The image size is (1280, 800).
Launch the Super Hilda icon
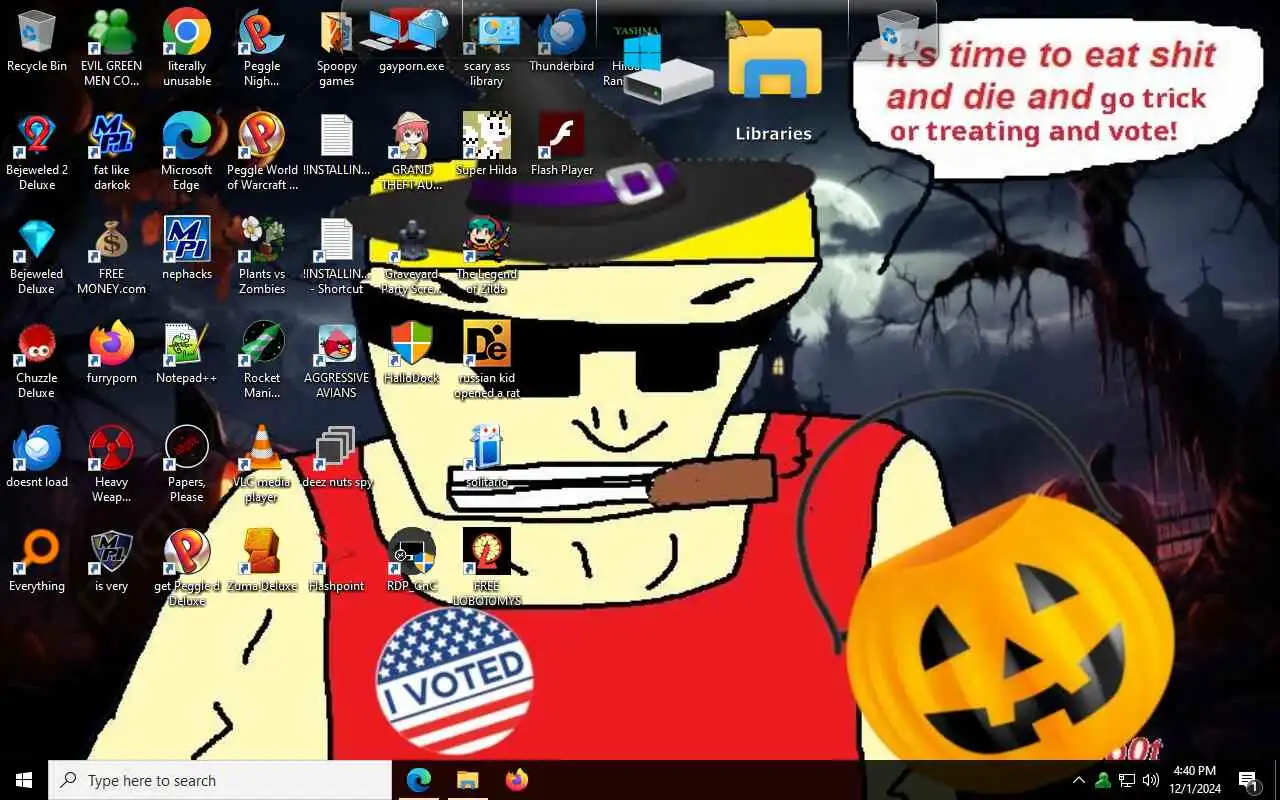point(487,145)
